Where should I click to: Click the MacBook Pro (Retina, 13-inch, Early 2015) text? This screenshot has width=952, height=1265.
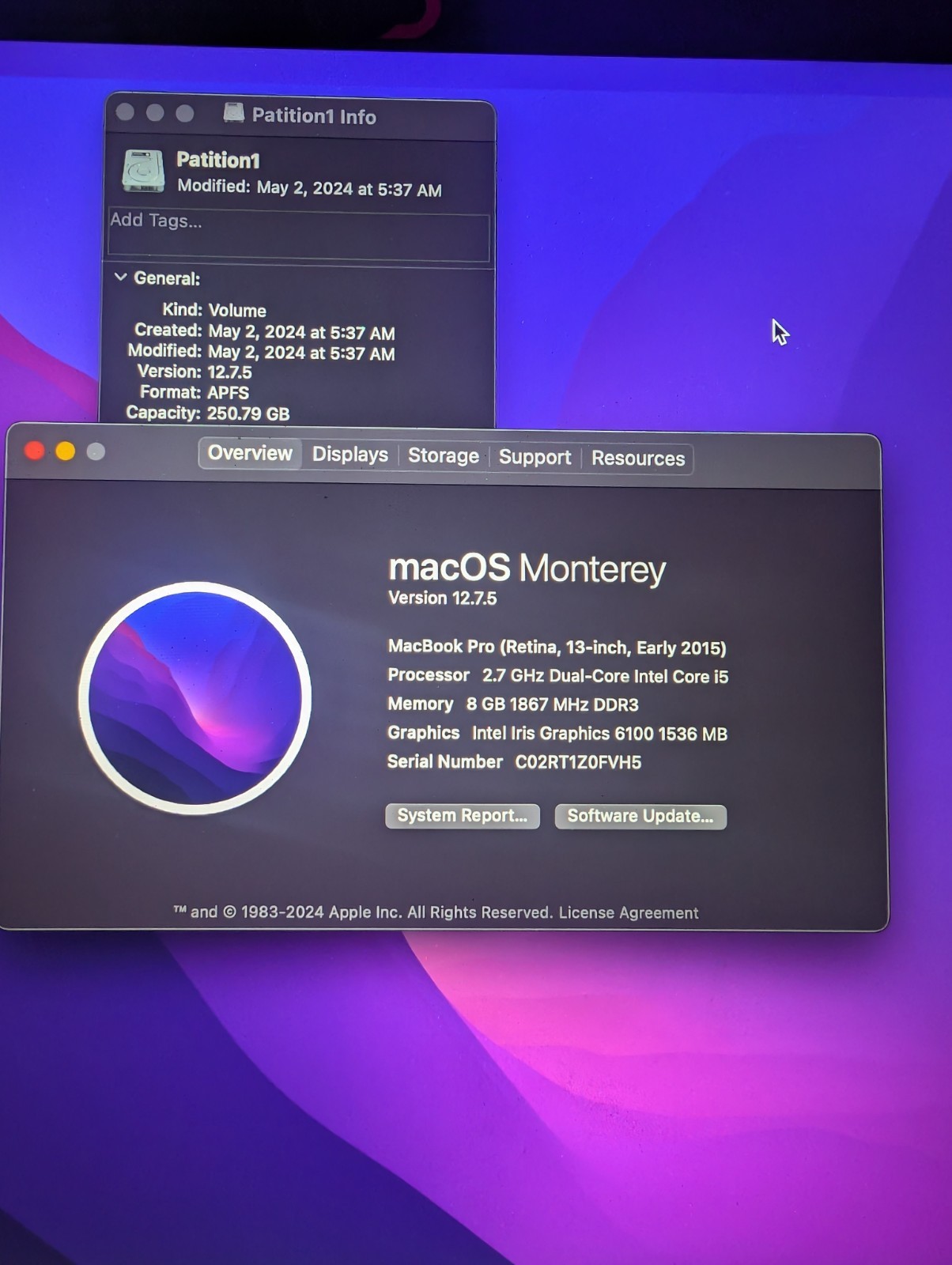click(x=557, y=648)
